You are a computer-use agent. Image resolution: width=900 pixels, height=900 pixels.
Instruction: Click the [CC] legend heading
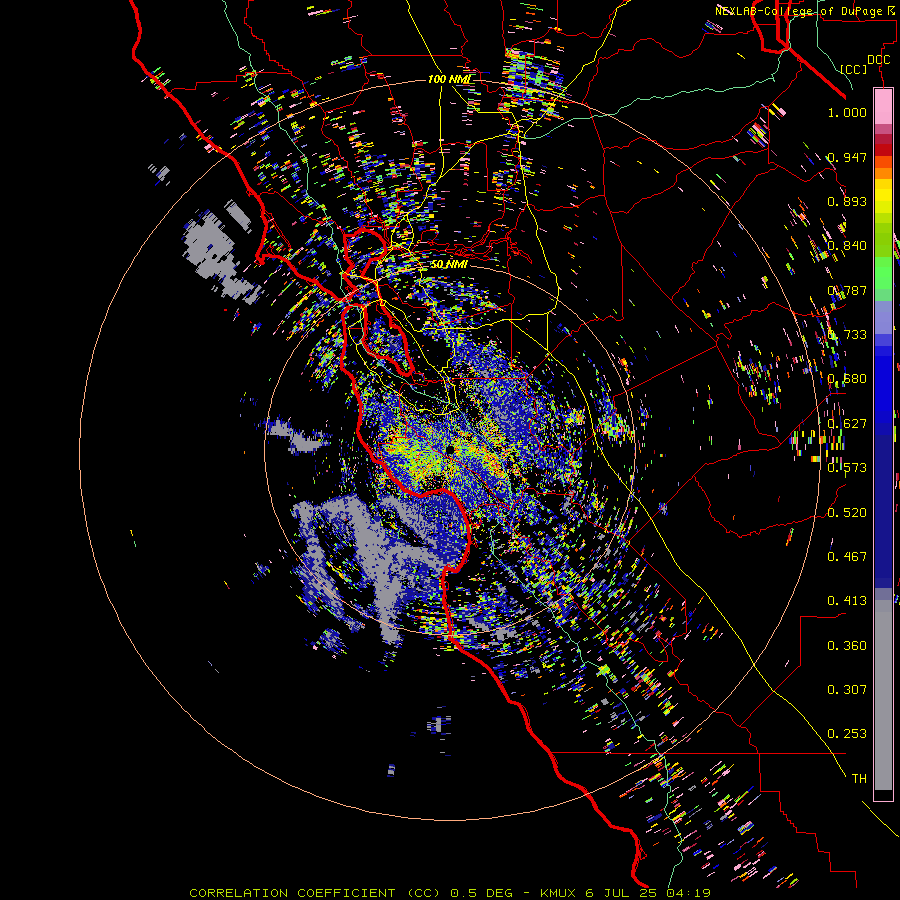point(854,69)
